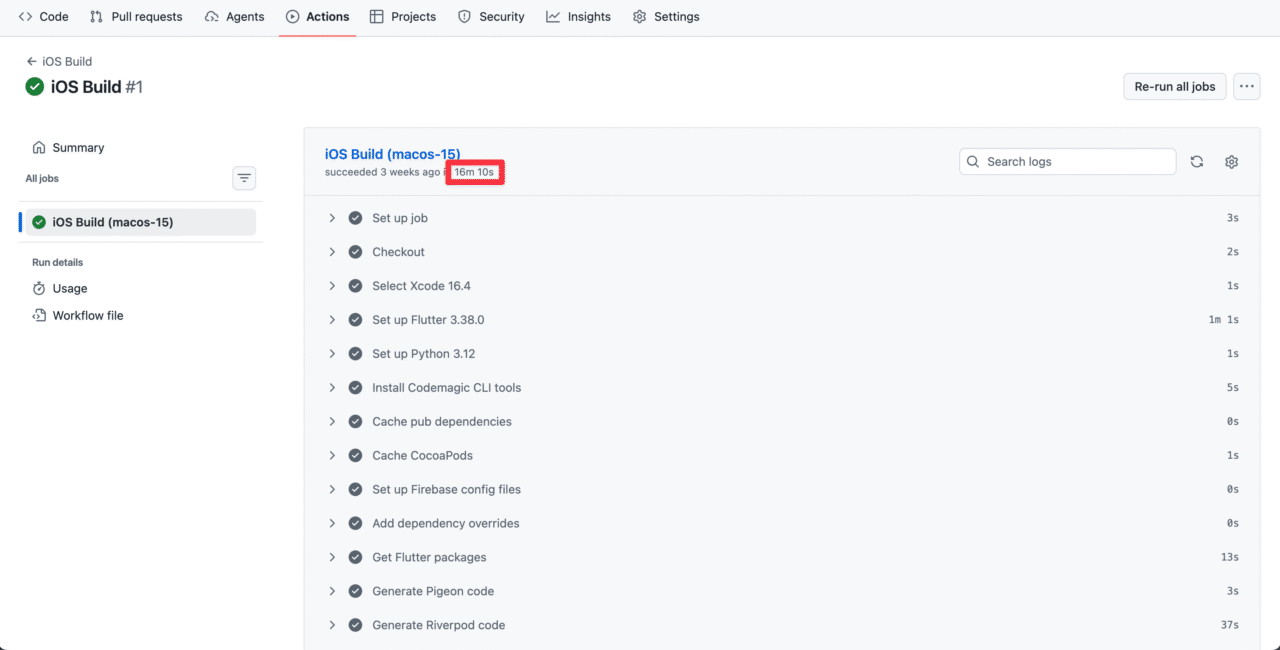The image size is (1280, 650).
Task: Click the refresh logs icon
Action: [x=1197, y=162]
